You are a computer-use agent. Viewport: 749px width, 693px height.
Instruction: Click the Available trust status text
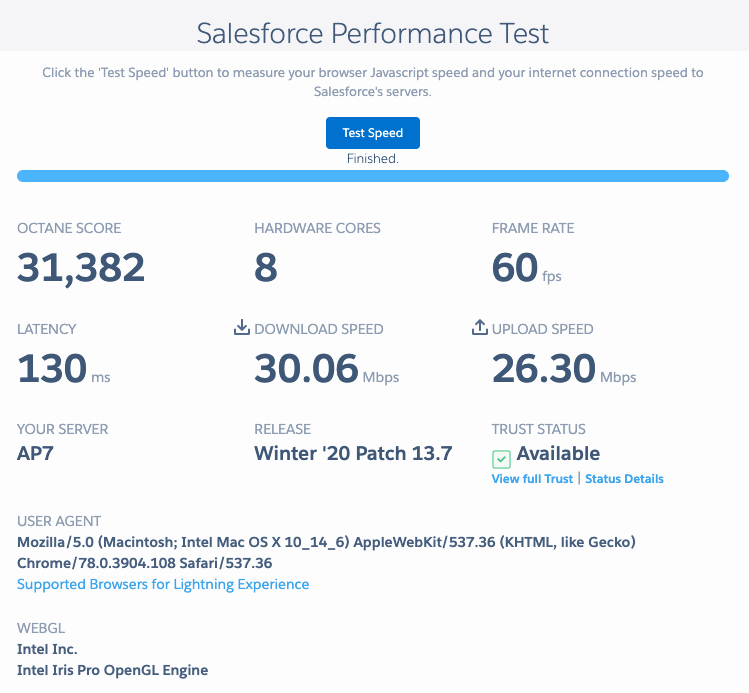pyautogui.click(x=558, y=453)
